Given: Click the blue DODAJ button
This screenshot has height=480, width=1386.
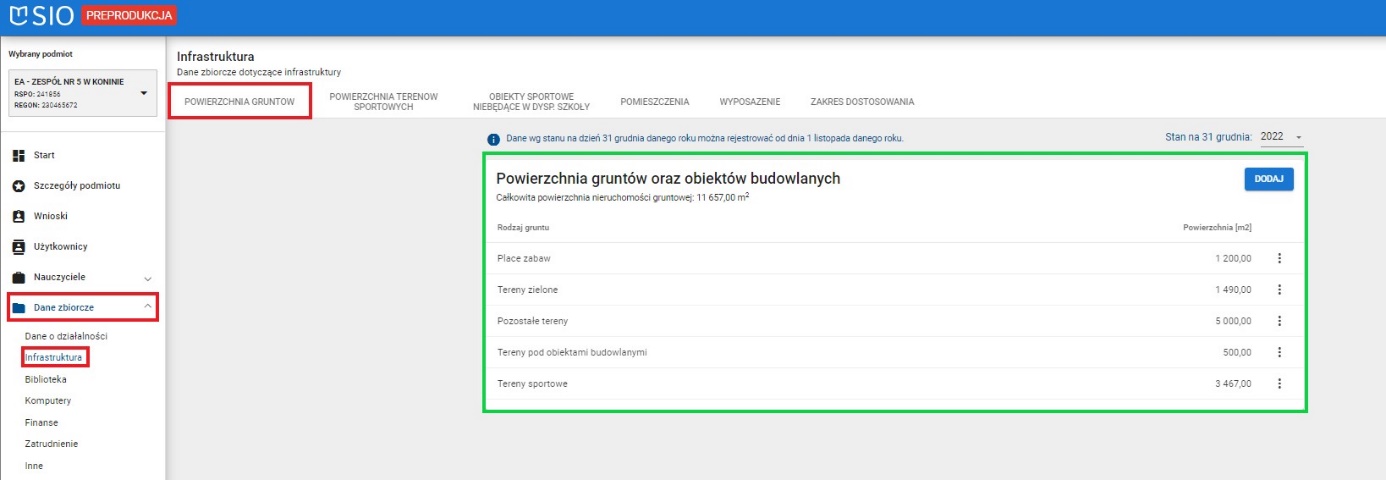Looking at the screenshot, I should 1269,178.
